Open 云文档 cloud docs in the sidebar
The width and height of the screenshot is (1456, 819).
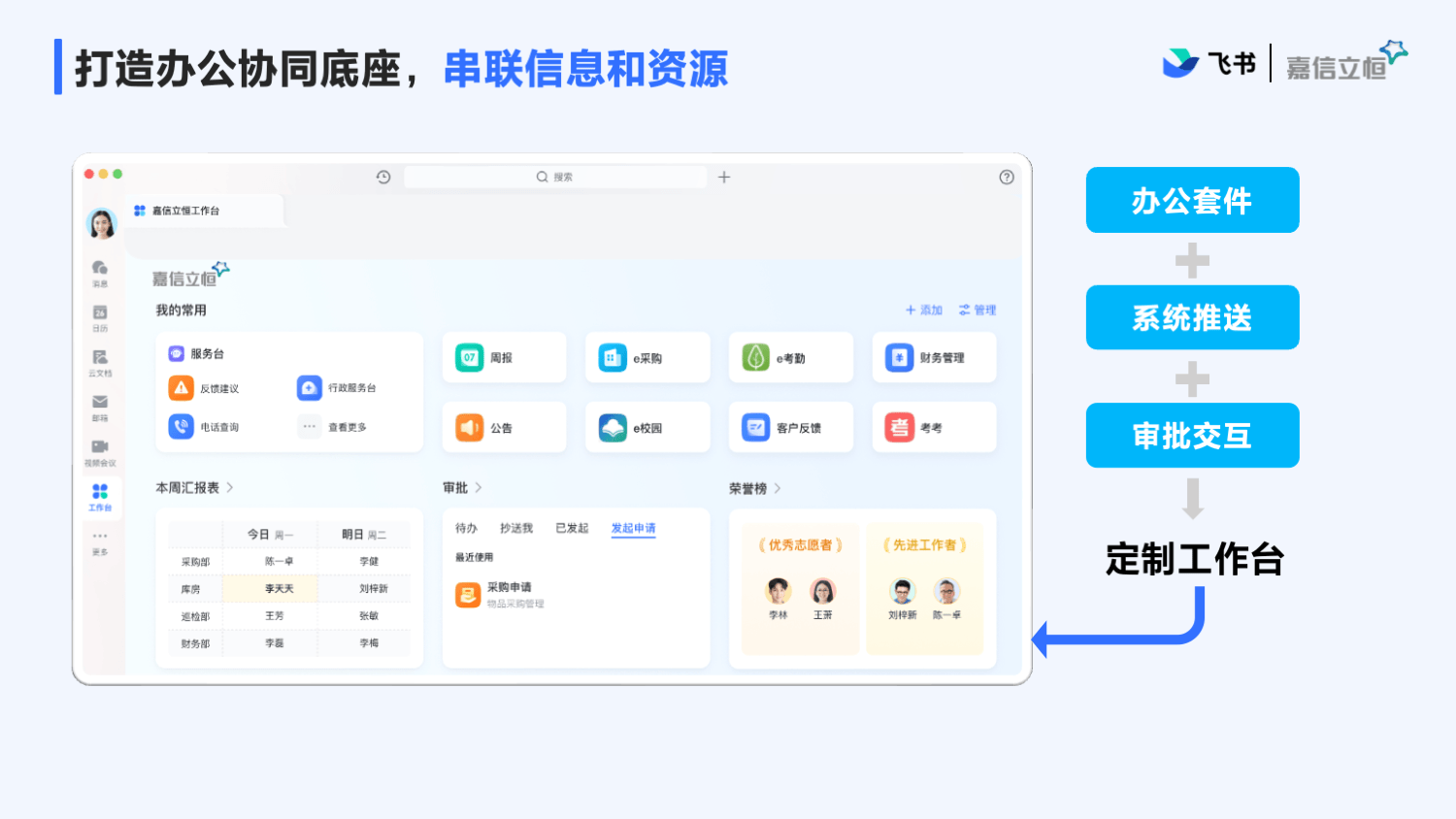coord(100,362)
